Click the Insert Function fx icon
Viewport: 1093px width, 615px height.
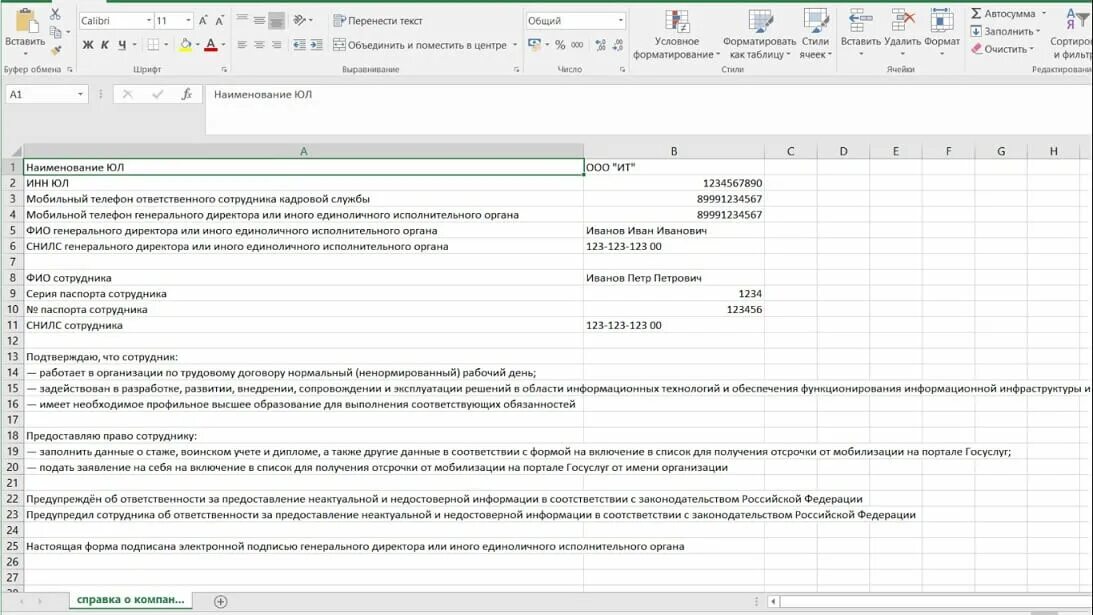(x=187, y=94)
